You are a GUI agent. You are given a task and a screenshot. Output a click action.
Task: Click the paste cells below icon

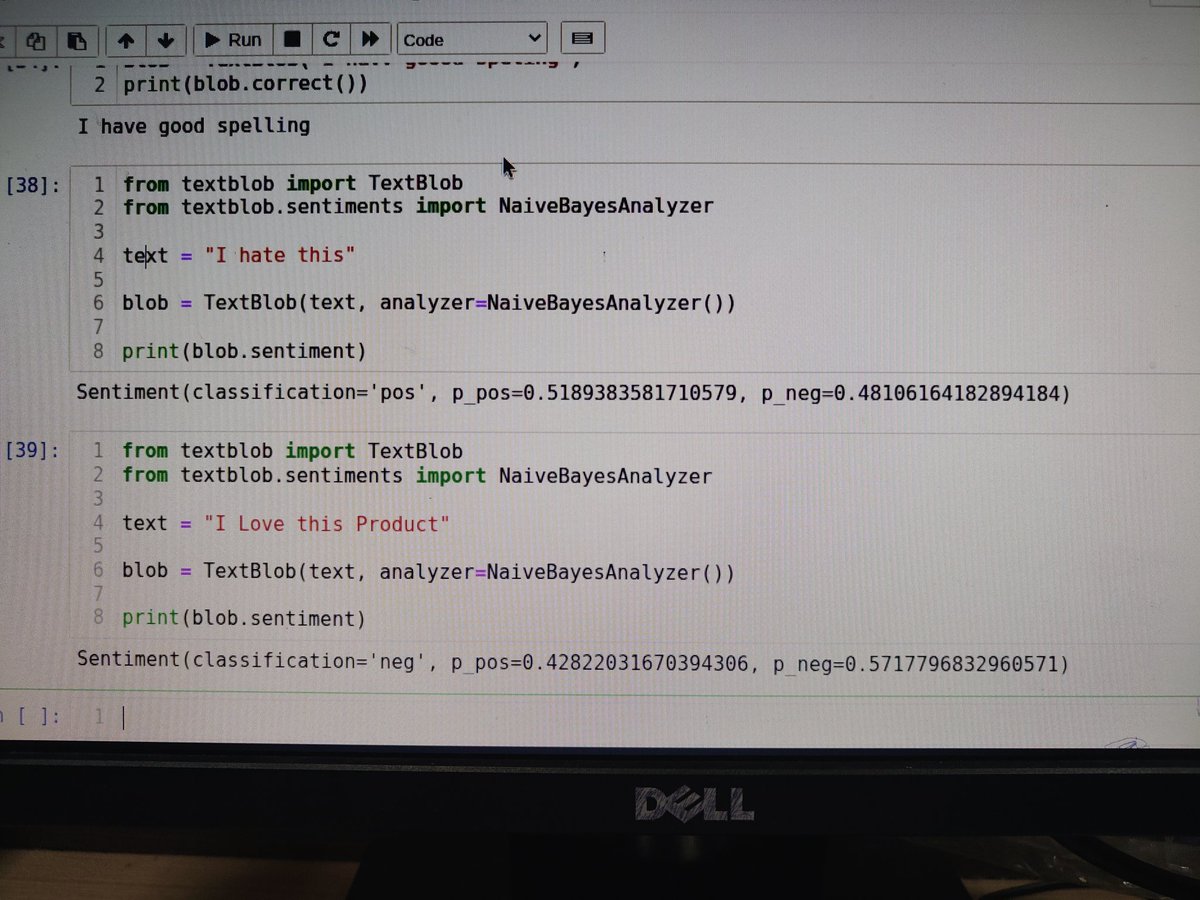click(x=76, y=40)
